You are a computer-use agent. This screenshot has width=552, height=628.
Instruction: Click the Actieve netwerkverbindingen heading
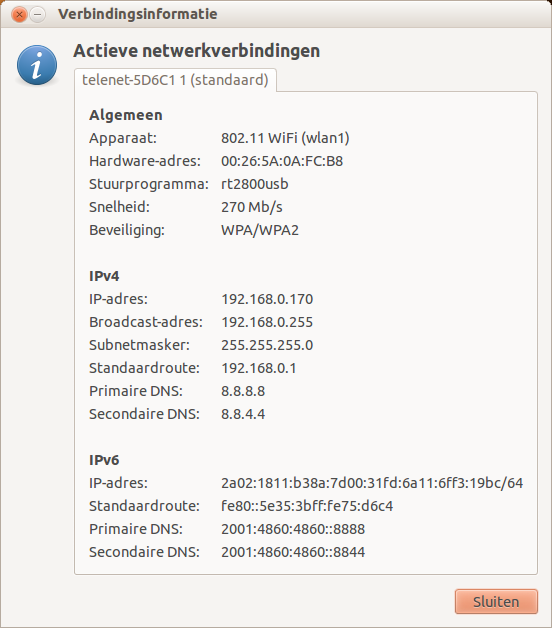click(197, 51)
